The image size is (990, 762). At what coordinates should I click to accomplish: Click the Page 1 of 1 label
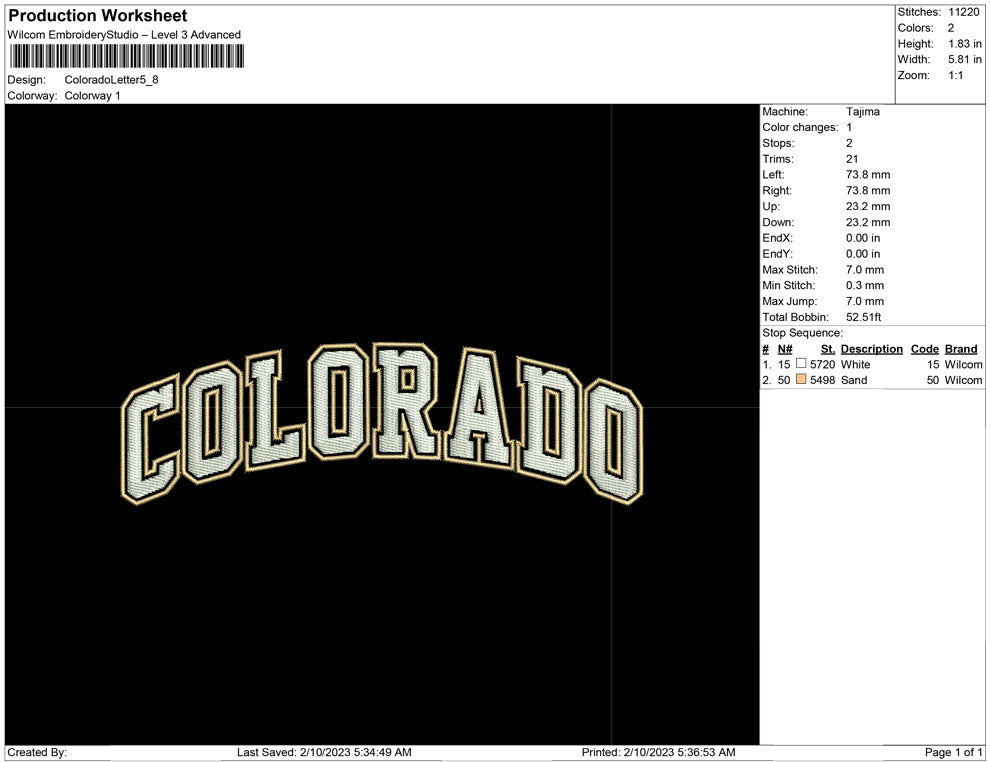click(953, 751)
